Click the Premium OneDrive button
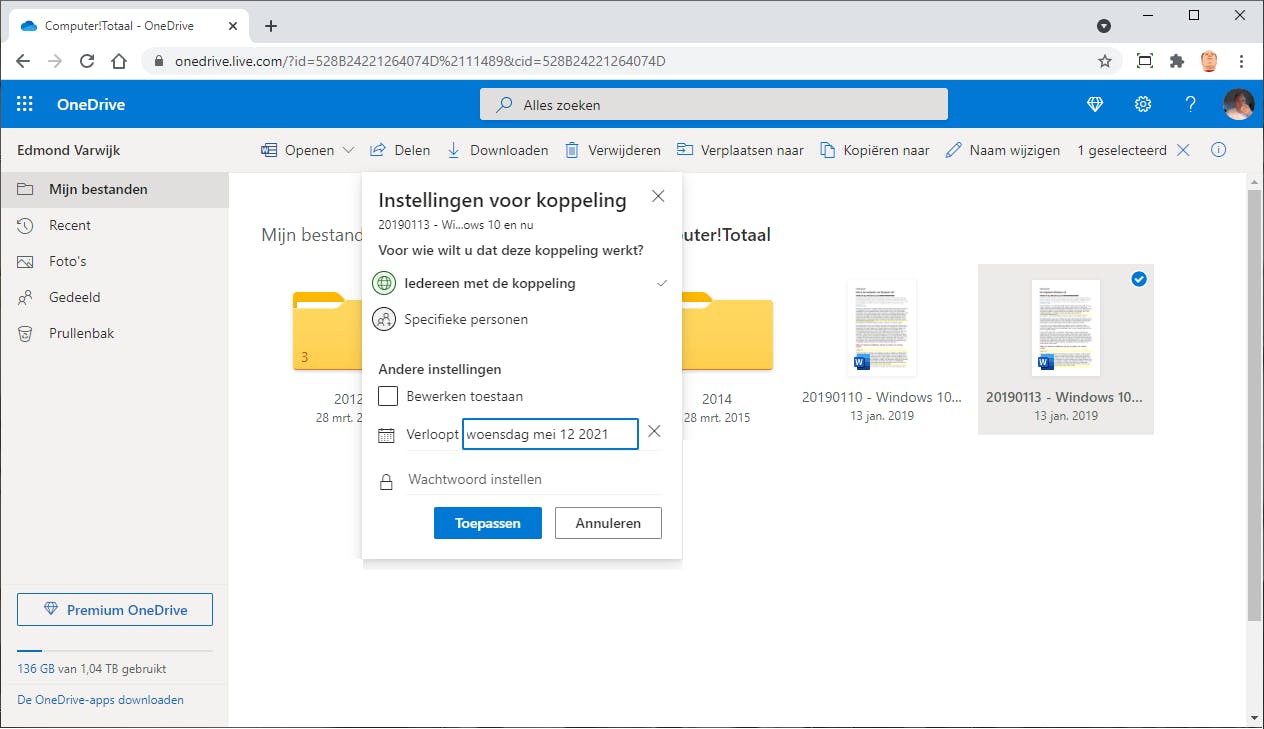Viewport: 1264px width, 729px height. point(115,610)
